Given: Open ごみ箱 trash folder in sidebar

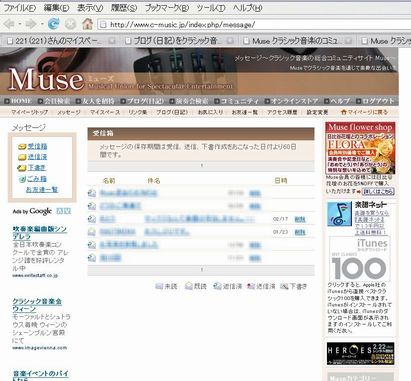Looking at the screenshot, I should coord(37,179).
